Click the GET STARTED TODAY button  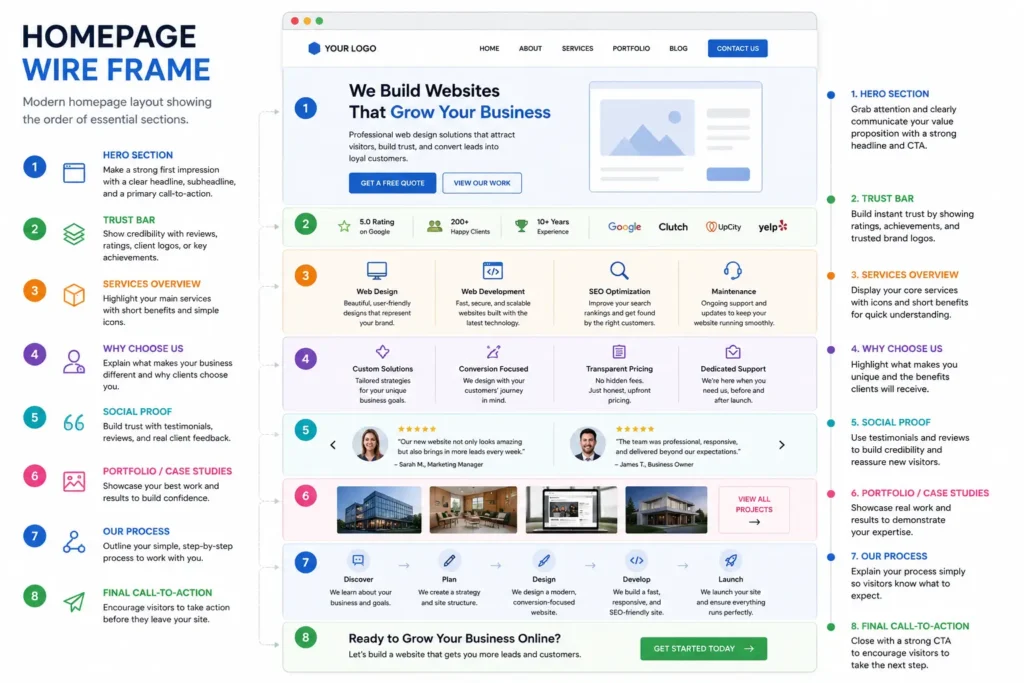tap(703, 648)
